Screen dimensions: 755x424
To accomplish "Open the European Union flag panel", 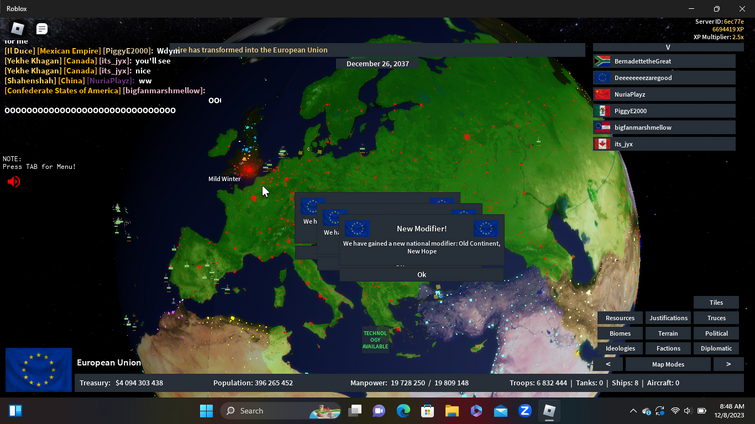I will tap(39, 370).
